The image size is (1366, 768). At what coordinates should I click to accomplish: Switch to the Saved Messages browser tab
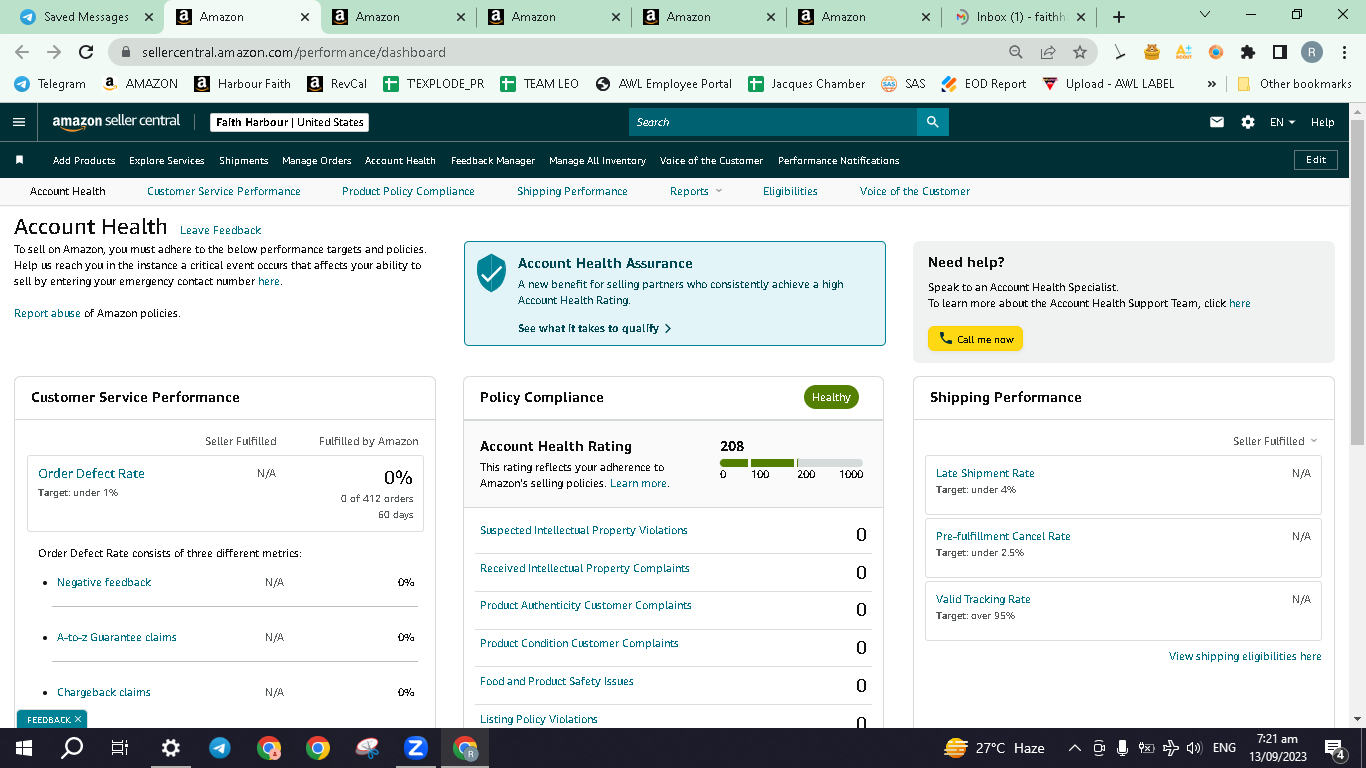pos(87,17)
